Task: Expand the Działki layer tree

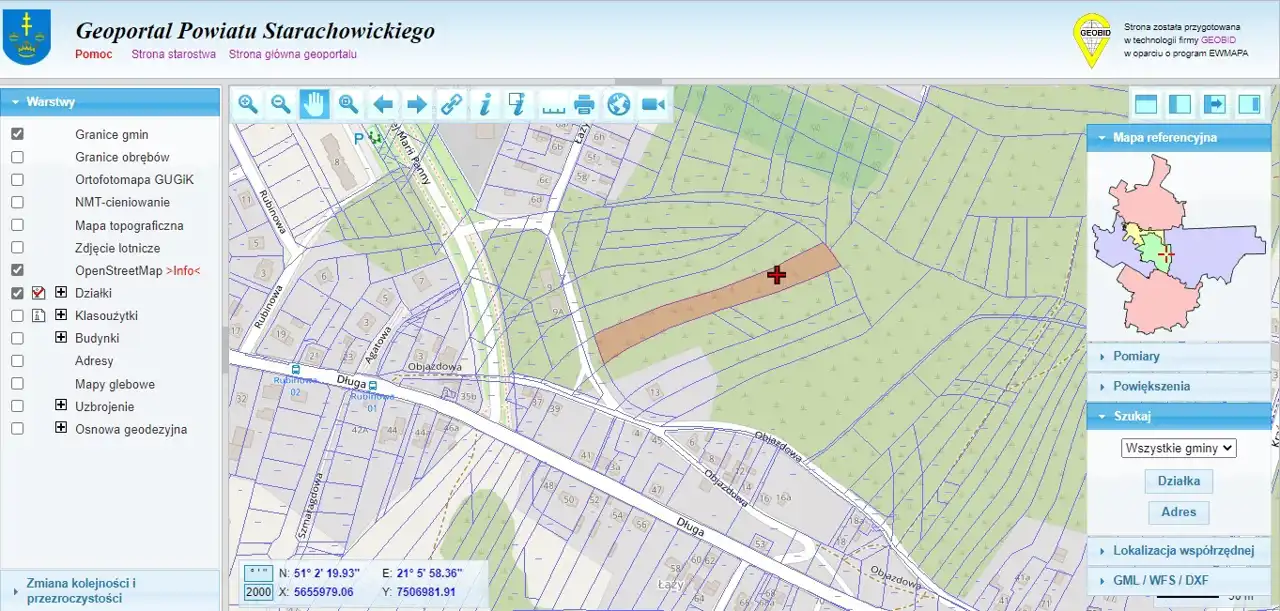Action: pos(61,293)
